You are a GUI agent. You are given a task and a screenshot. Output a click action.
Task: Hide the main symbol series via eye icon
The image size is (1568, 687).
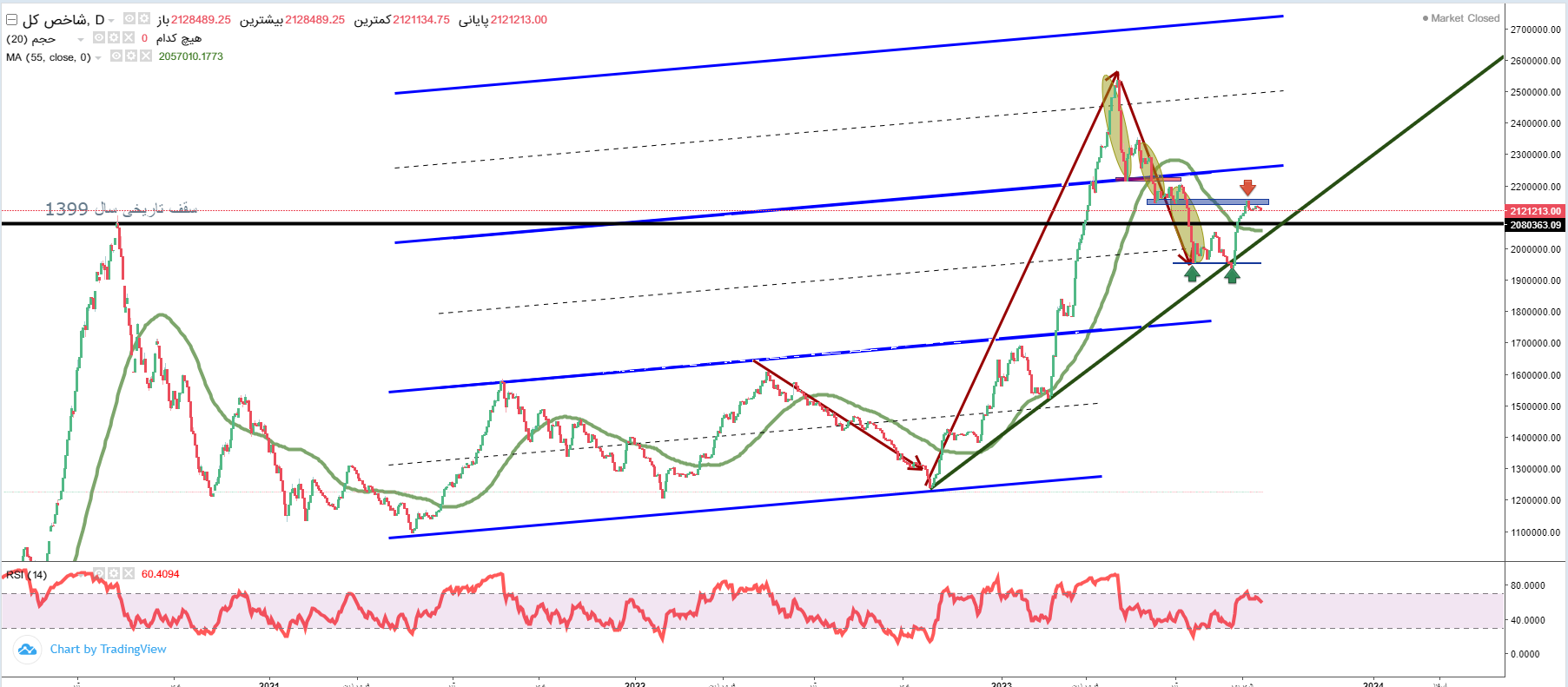click(x=129, y=18)
